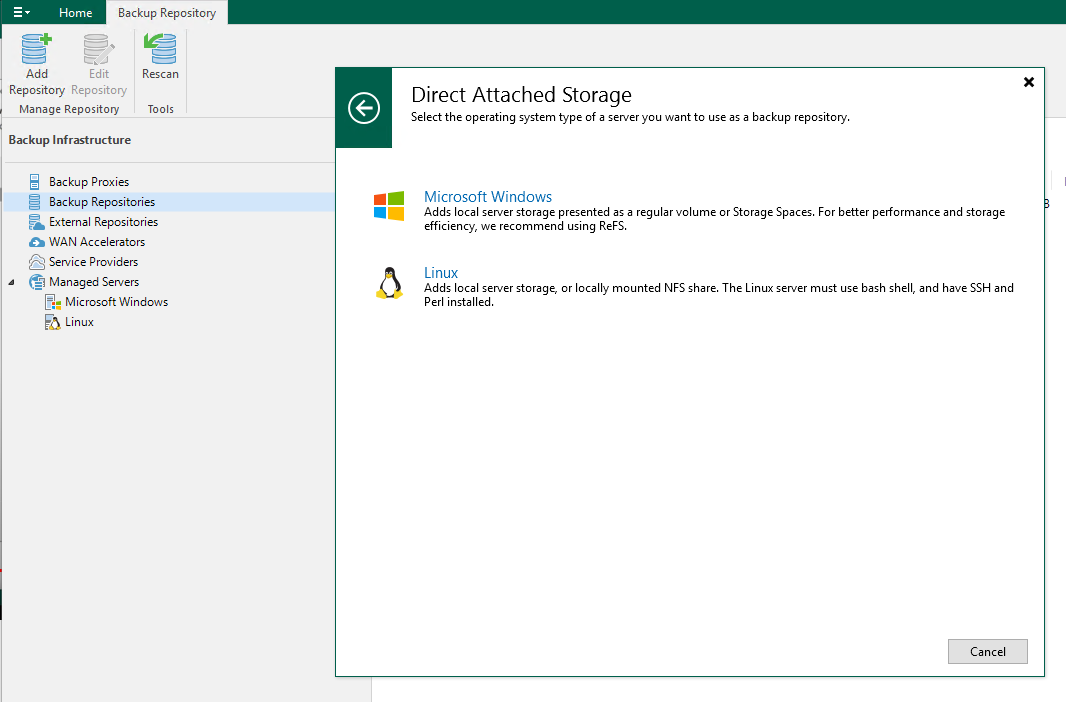Image resolution: width=1066 pixels, height=702 pixels.
Task: Click the back arrow in the wizard
Action: pos(364,108)
